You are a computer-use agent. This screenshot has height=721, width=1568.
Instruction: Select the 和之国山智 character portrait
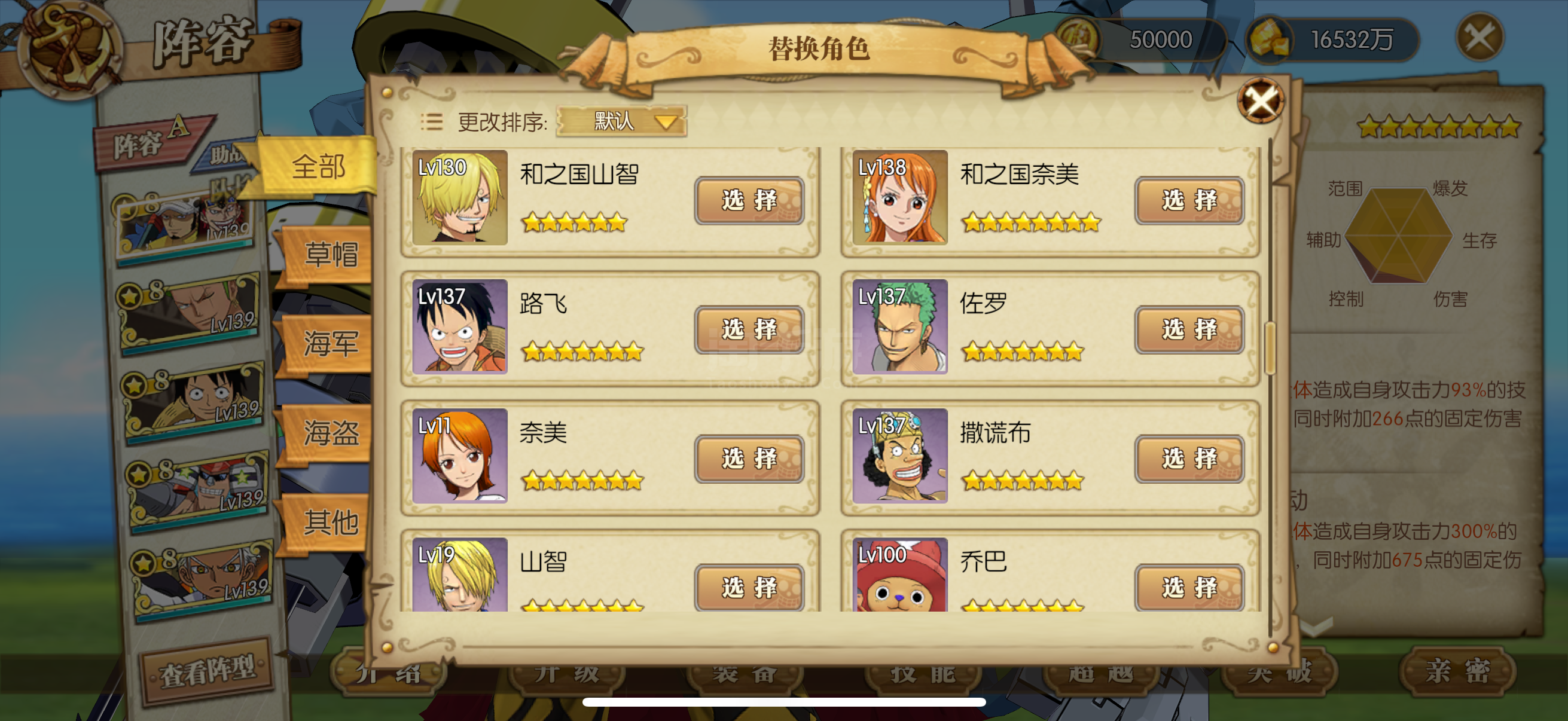[459, 197]
